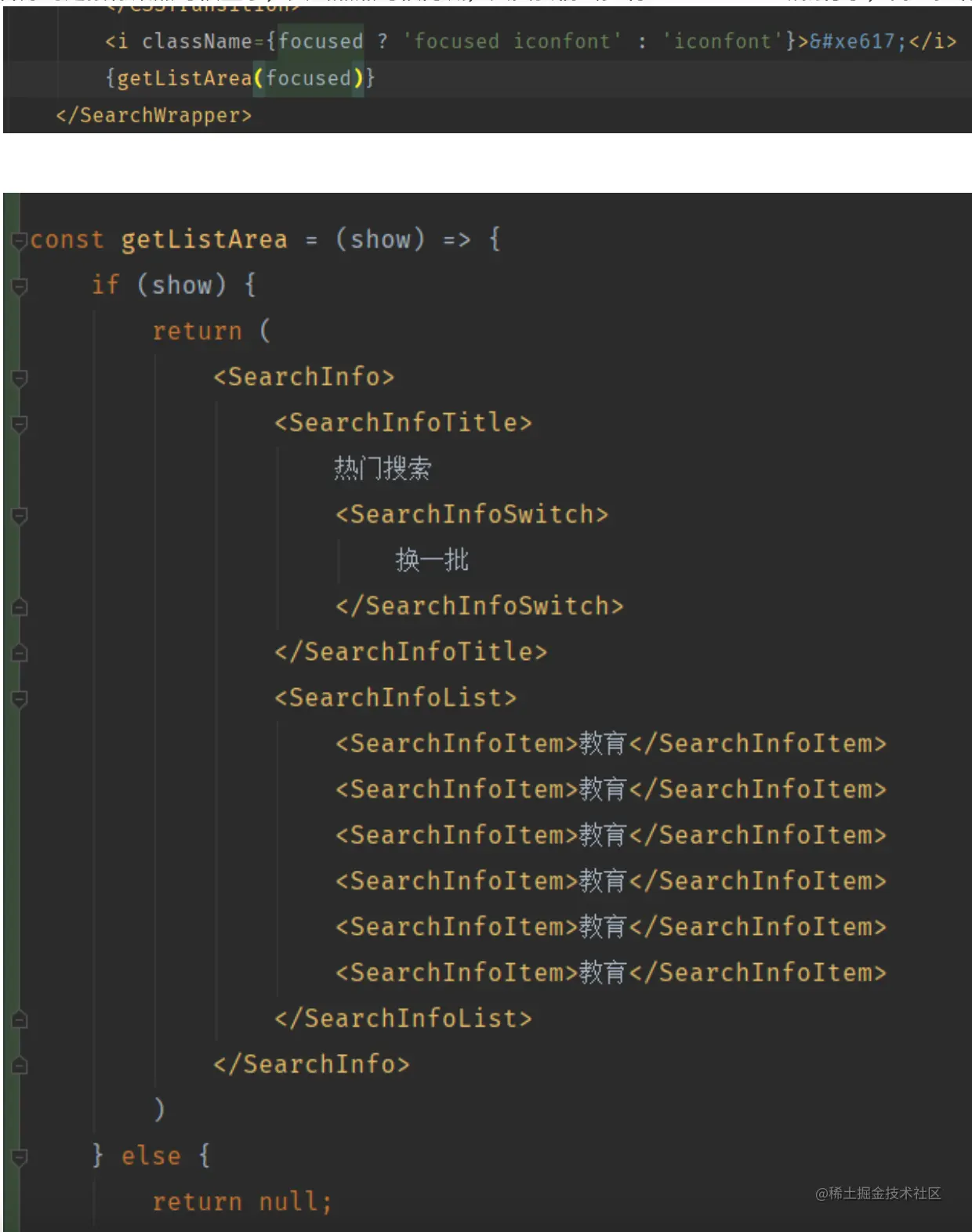
Task: Click the '} else {' text
Action: point(151,1156)
